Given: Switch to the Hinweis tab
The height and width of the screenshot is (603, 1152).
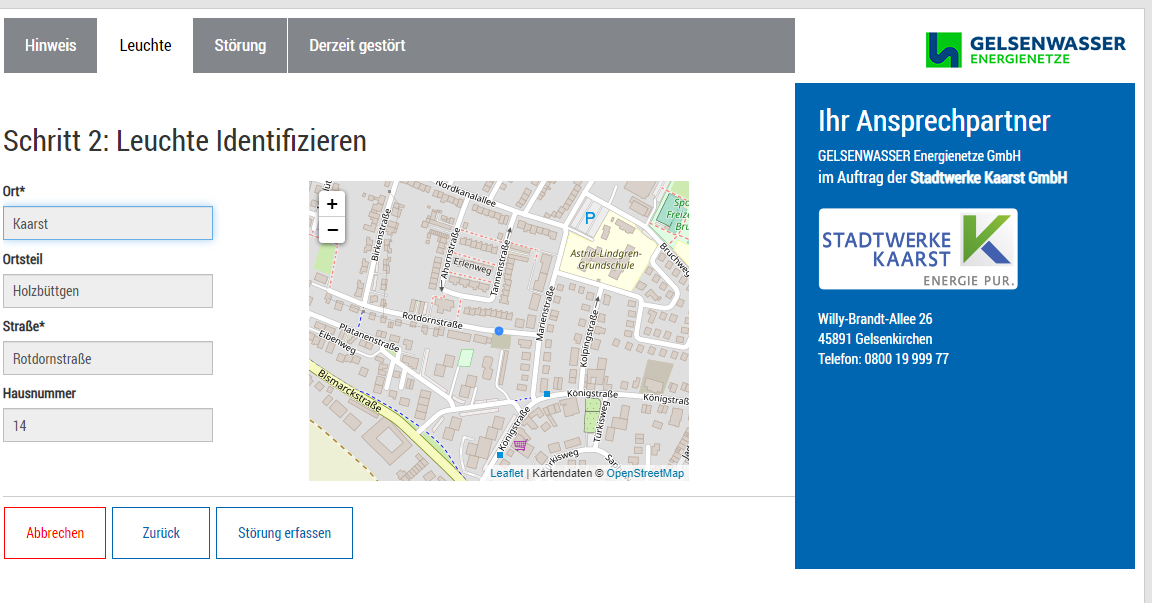Looking at the screenshot, I should click(51, 46).
